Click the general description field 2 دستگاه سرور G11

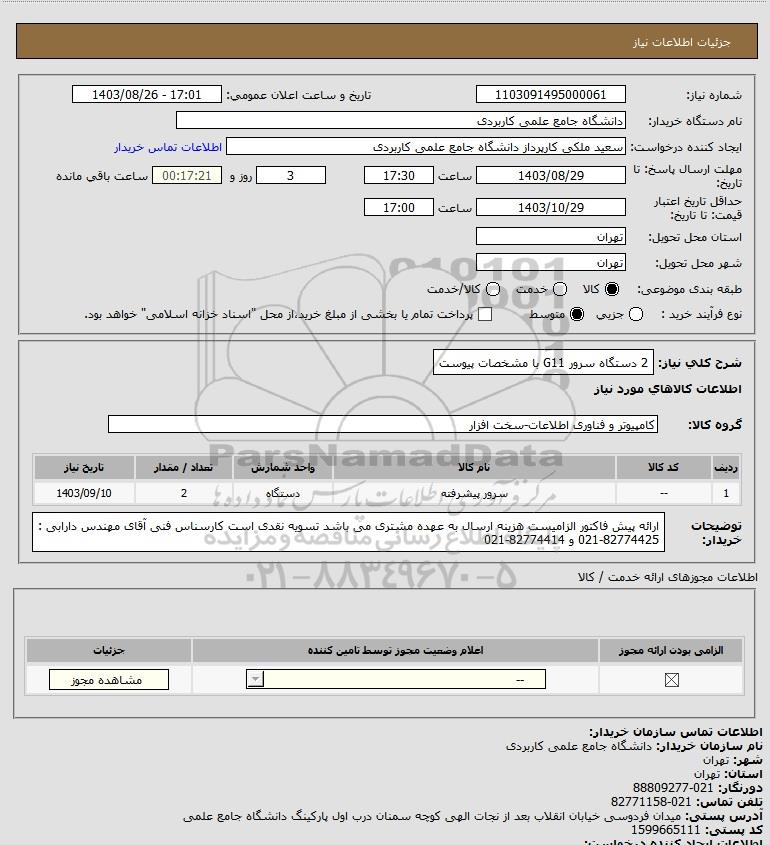pos(543,363)
